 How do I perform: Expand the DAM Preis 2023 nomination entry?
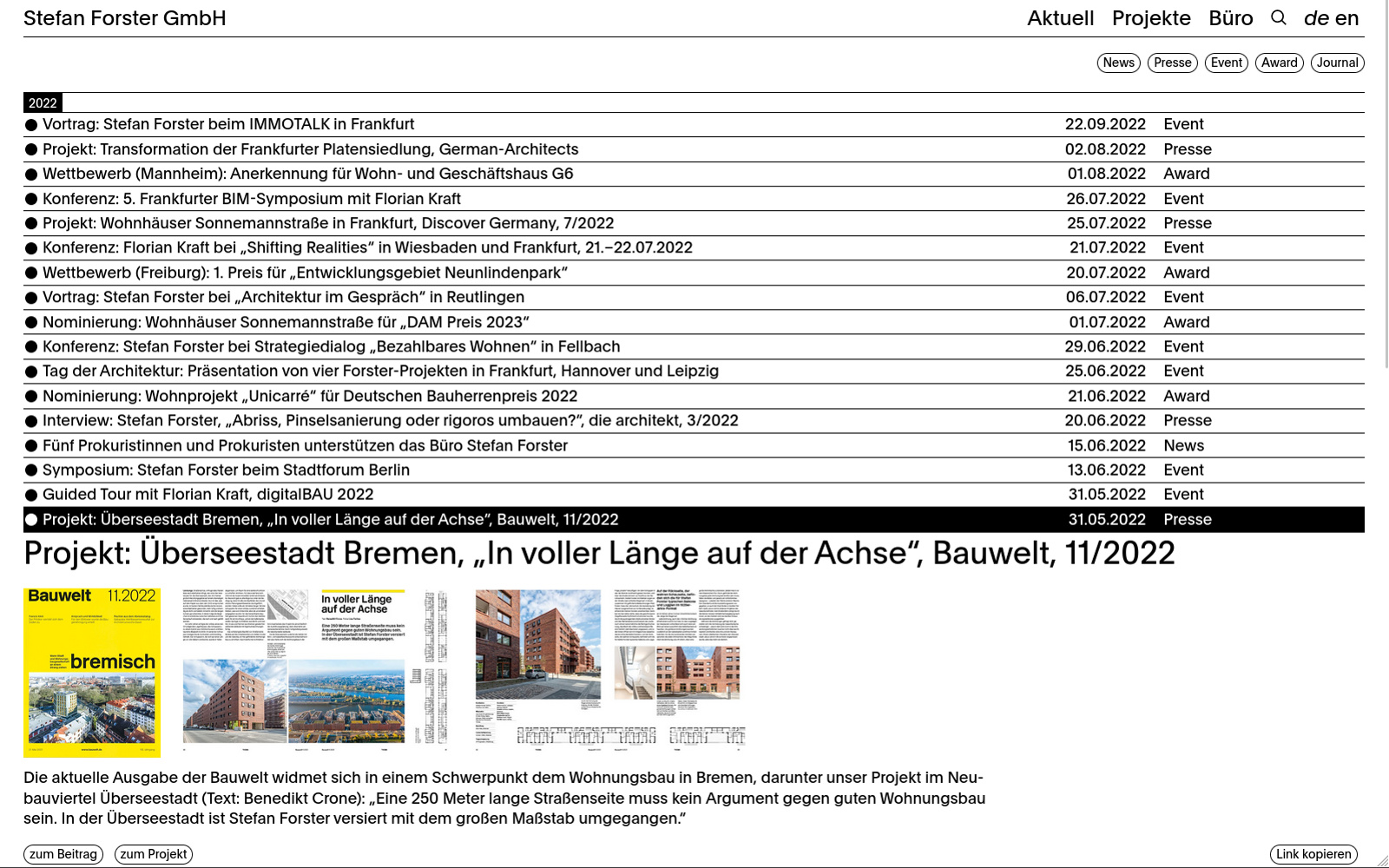click(286, 322)
